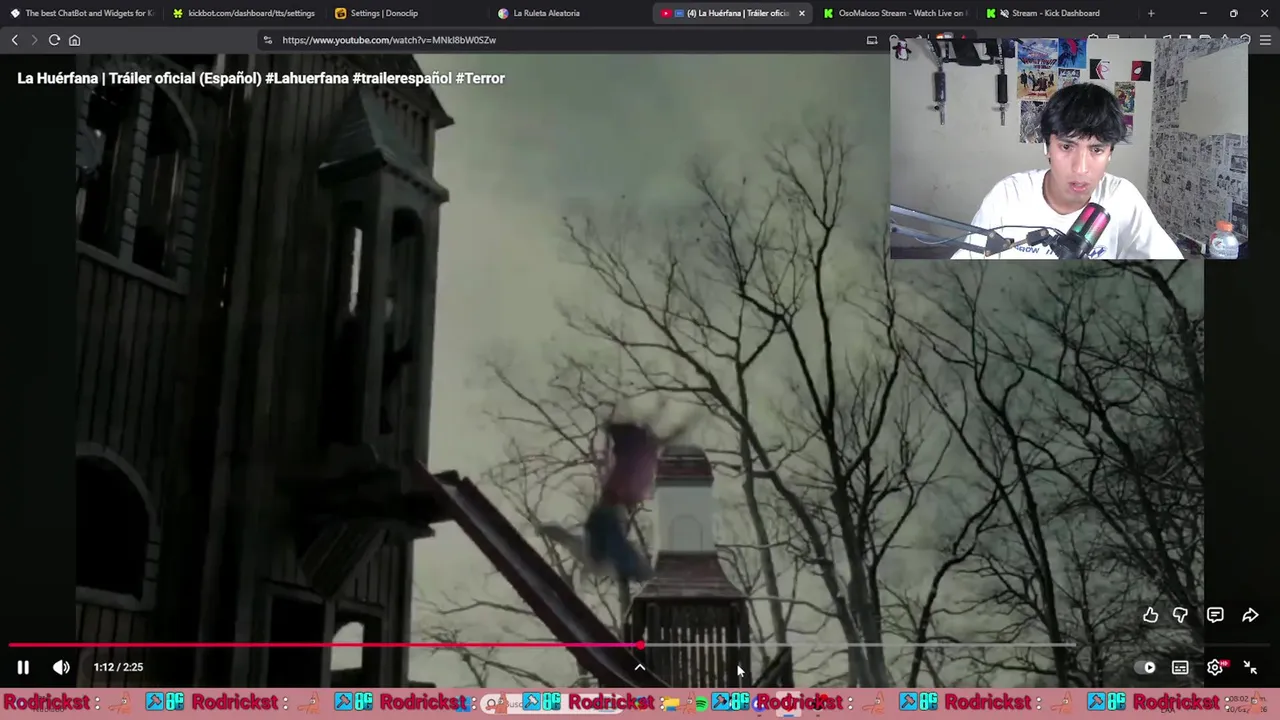The height and width of the screenshot is (720, 1280).
Task: Click the red progress bar scrubber handle
Action: tap(640, 646)
